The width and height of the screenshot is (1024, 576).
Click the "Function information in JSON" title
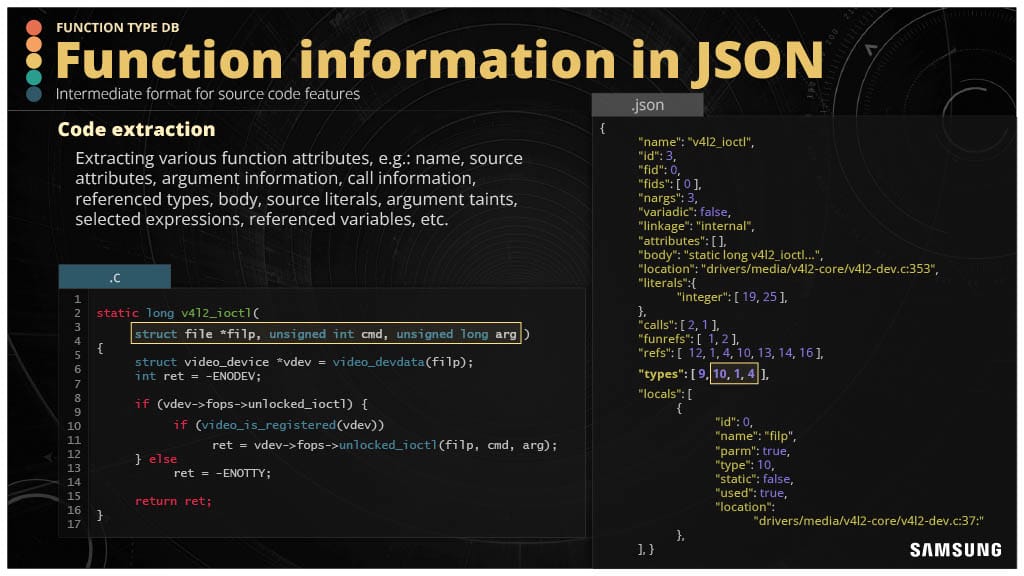coord(440,60)
